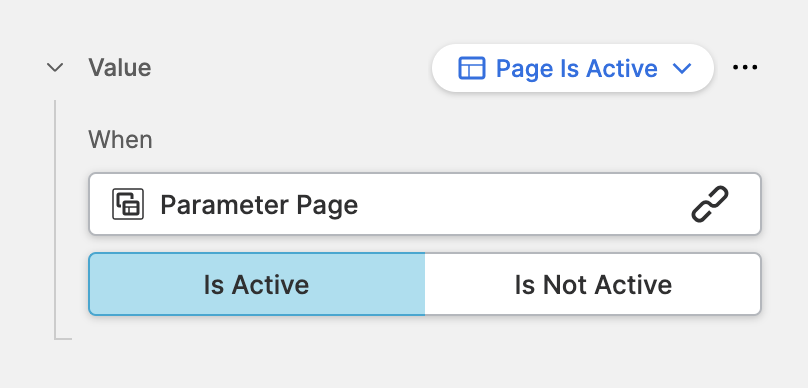This screenshot has height=388, width=808.
Task: Toggle the condition to Is Not Active
Action: (593, 284)
